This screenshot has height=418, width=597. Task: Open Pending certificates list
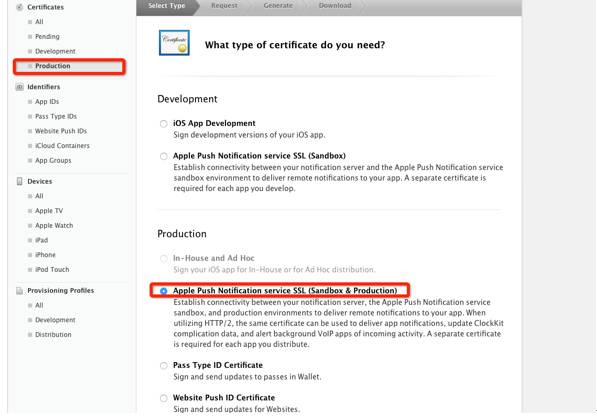point(47,37)
